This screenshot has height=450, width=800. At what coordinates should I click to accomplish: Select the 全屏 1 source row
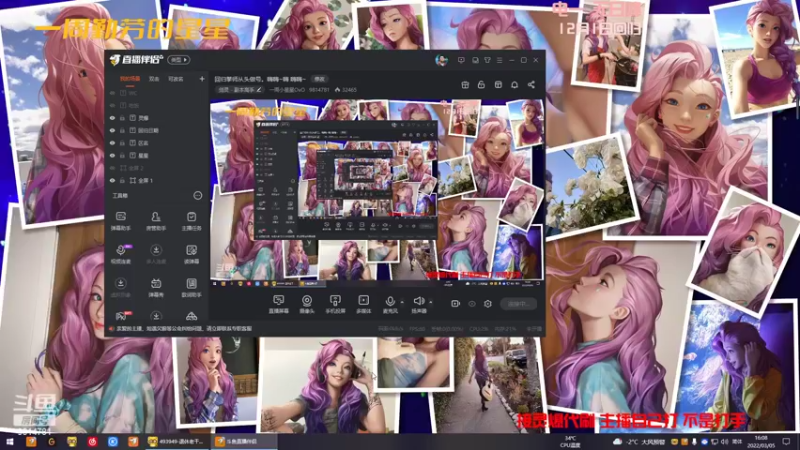158,181
